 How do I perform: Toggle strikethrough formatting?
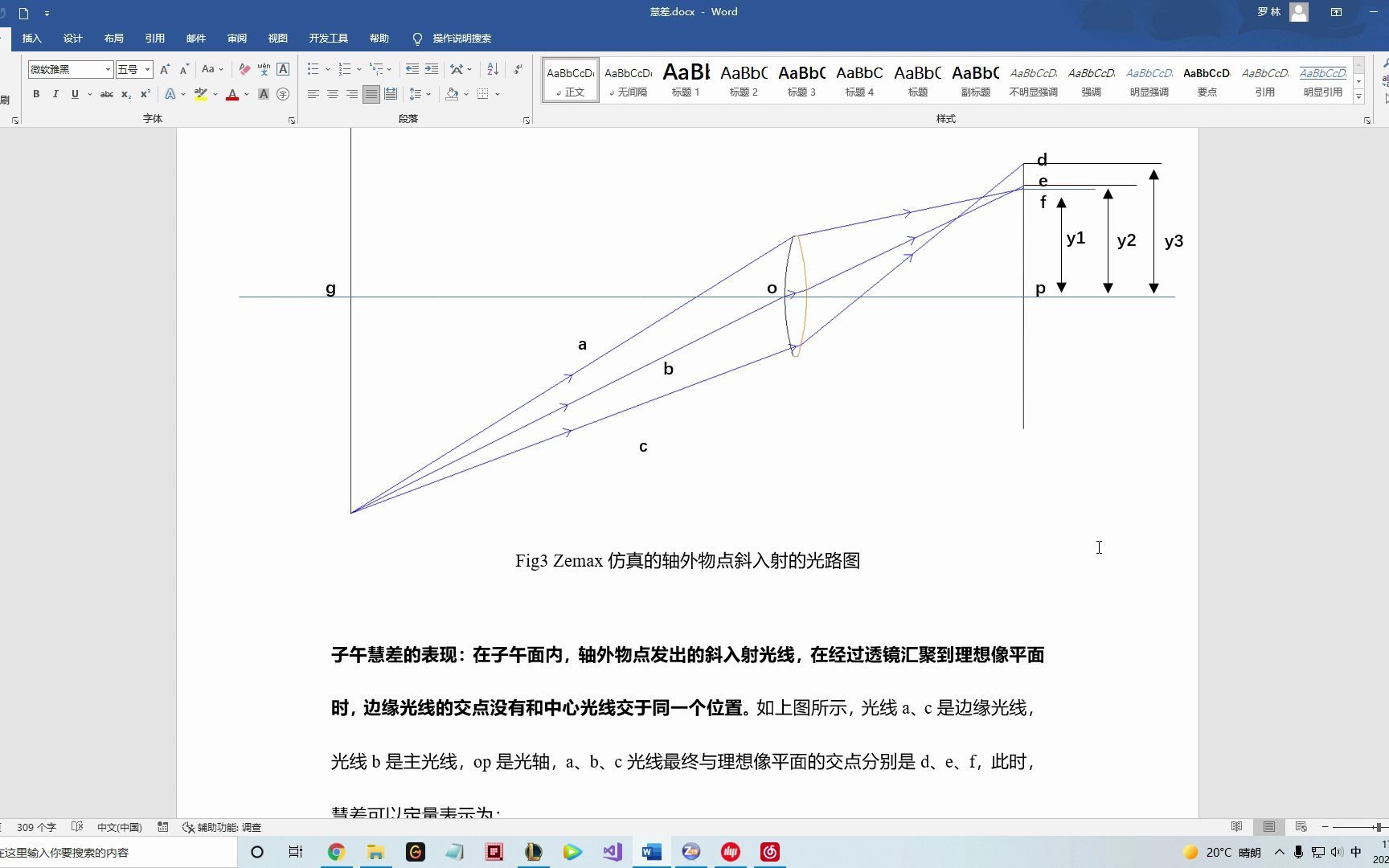pyautogui.click(x=106, y=94)
